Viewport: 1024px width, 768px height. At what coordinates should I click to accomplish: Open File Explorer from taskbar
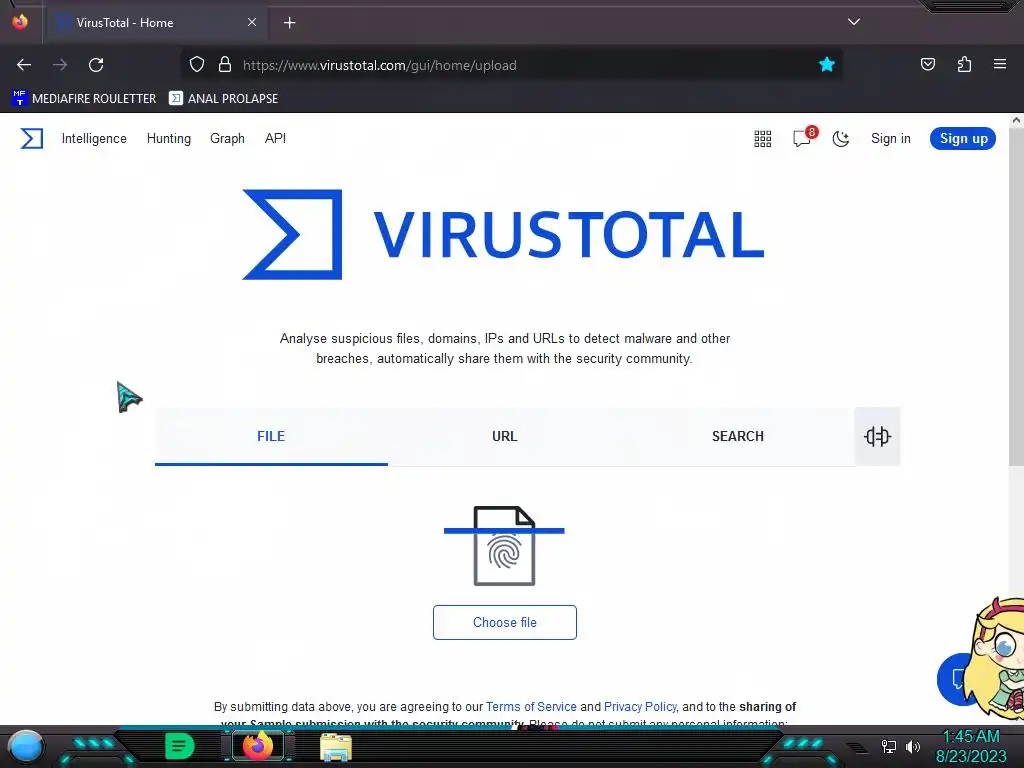click(x=336, y=747)
